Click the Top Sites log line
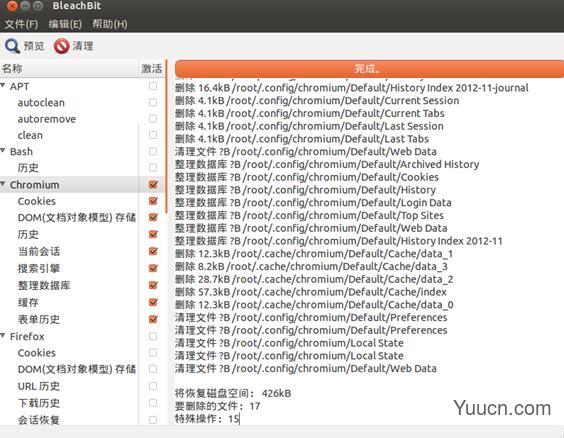Screen dimensions: 564x438 309,215
